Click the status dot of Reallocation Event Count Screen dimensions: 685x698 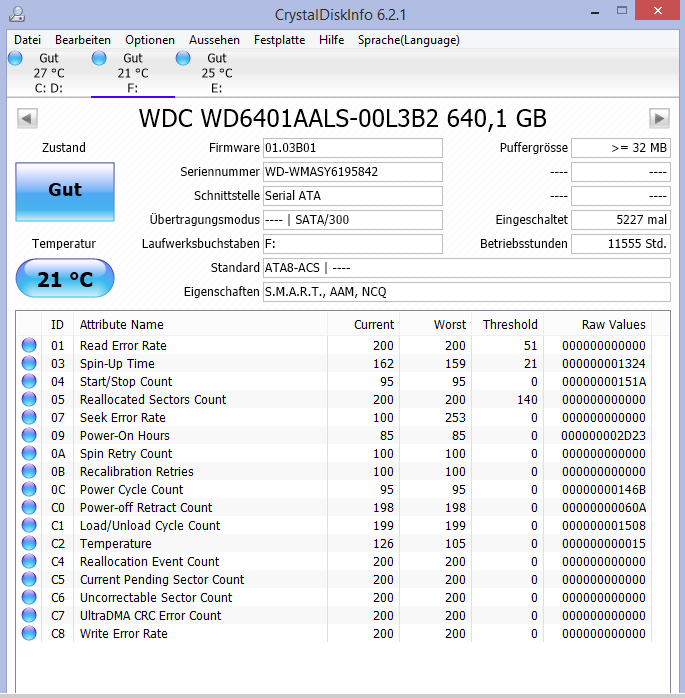(x=29, y=561)
